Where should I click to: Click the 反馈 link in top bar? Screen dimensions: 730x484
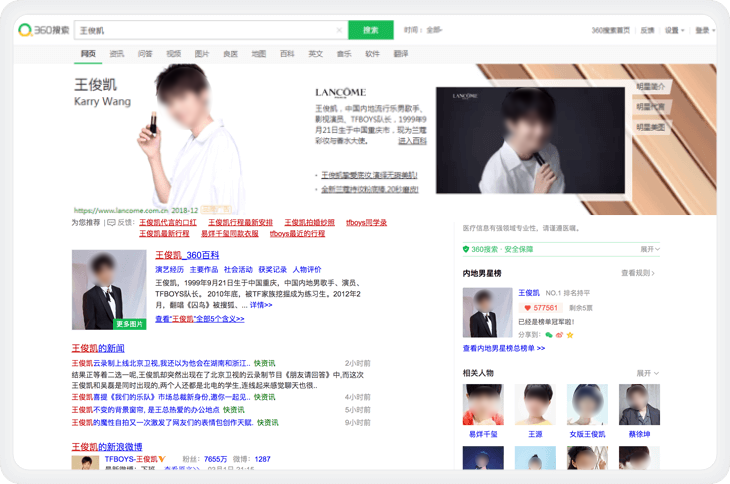pos(647,30)
